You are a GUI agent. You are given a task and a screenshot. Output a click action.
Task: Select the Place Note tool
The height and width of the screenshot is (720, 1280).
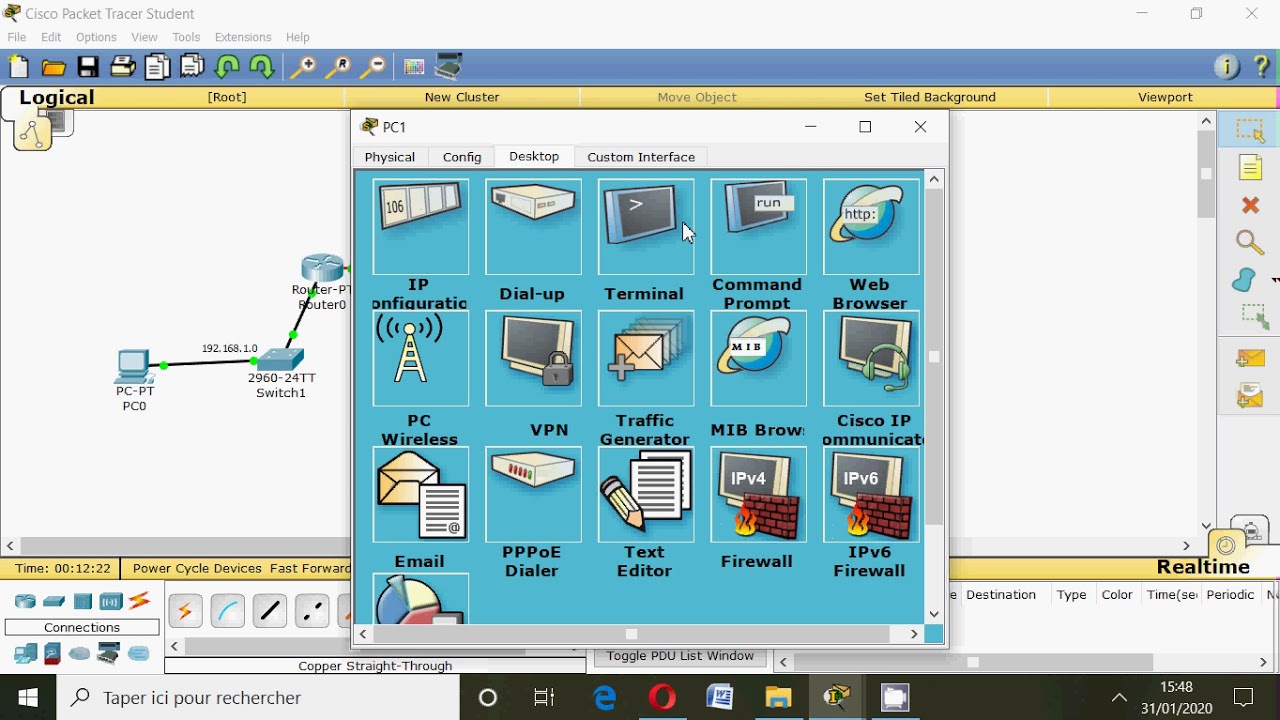pos(1251,167)
